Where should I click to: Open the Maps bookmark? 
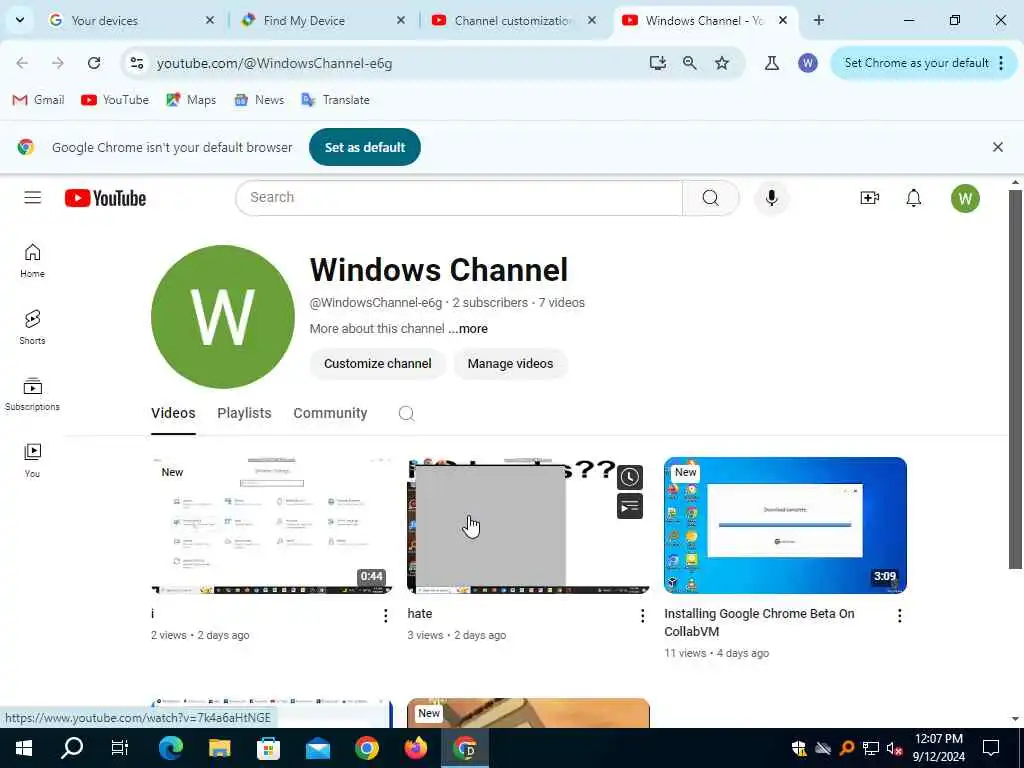(x=191, y=100)
